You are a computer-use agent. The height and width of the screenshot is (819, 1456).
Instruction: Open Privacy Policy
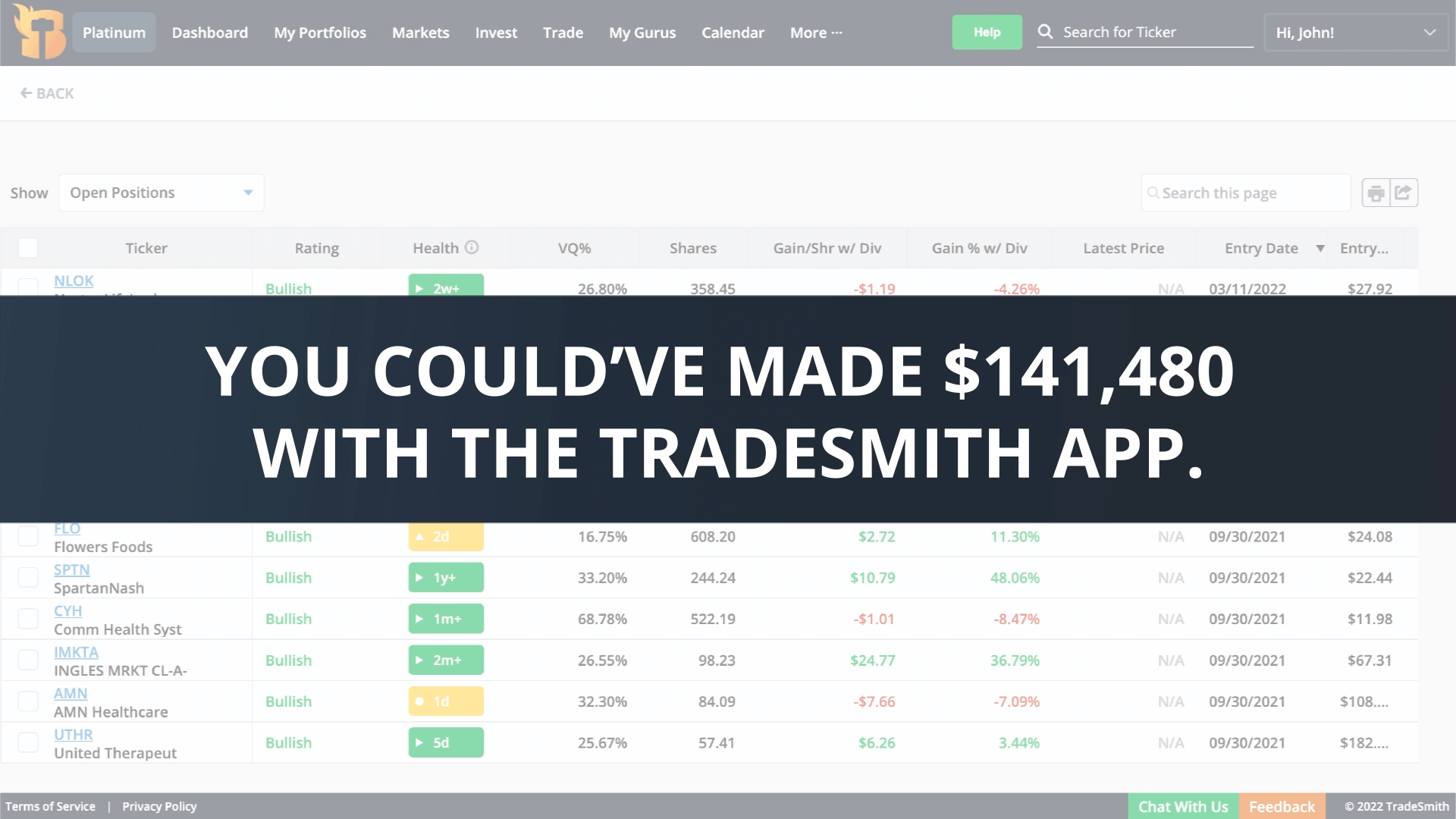[x=159, y=806]
